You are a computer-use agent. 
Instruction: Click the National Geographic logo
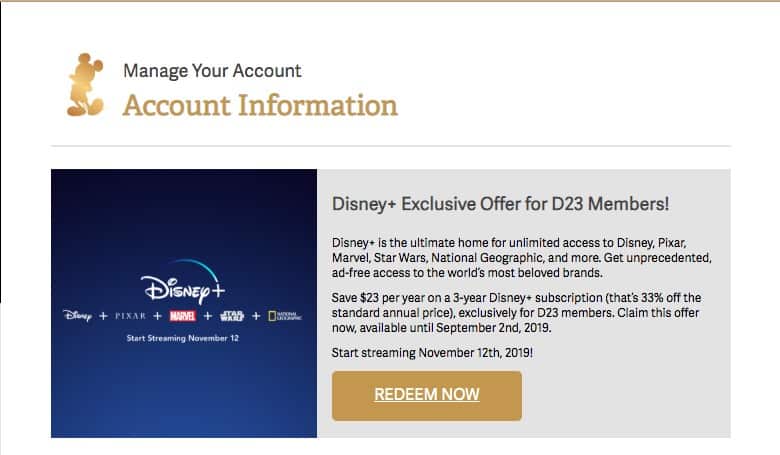[x=285, y=316]
